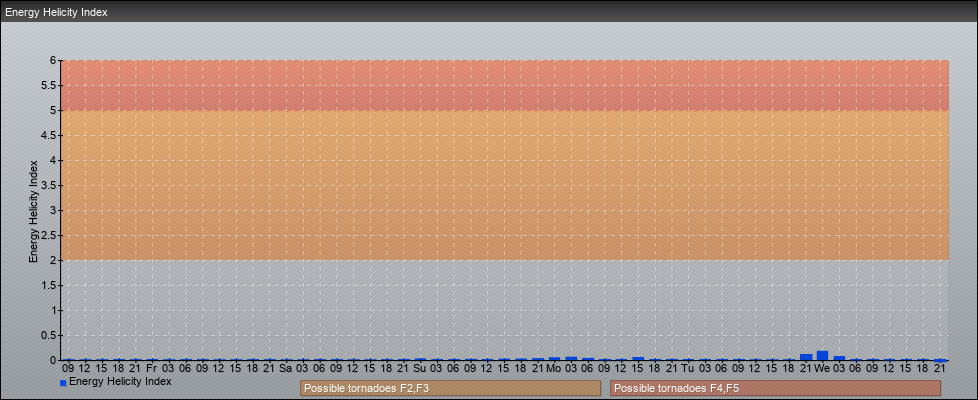Image resolution: width=978 pixels, height=400 pixels.
Task: Click the blue Energy Helicity Index legend marker
Action: click(63, 383)
